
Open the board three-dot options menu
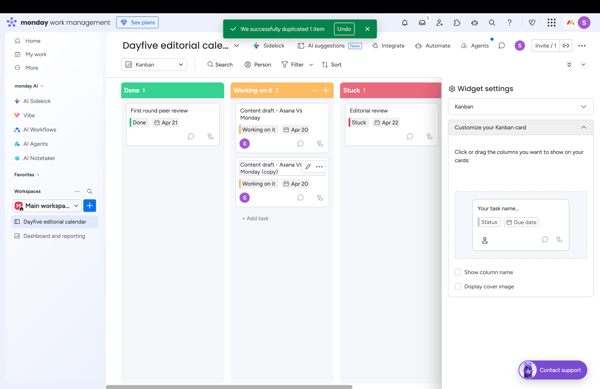582,46
